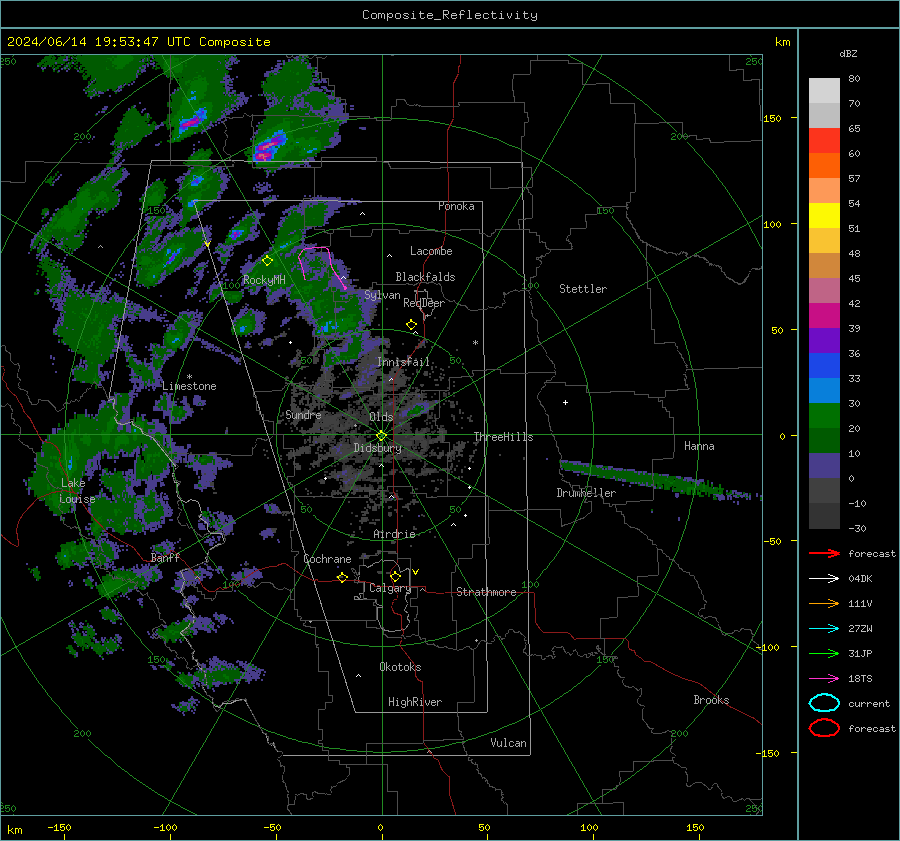The image size is (900, 841).
Task: Select the lightest grey 80 dBZ swatch
Action: point(824,91)
